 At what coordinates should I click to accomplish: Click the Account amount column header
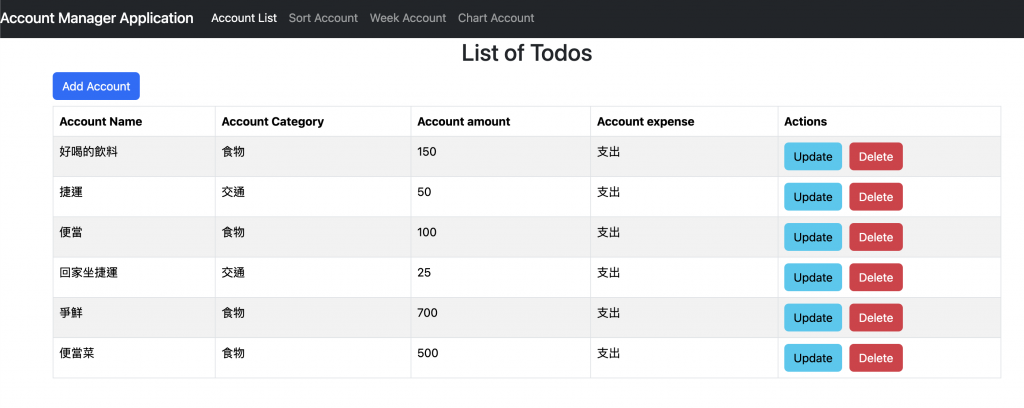click(463, 122)
